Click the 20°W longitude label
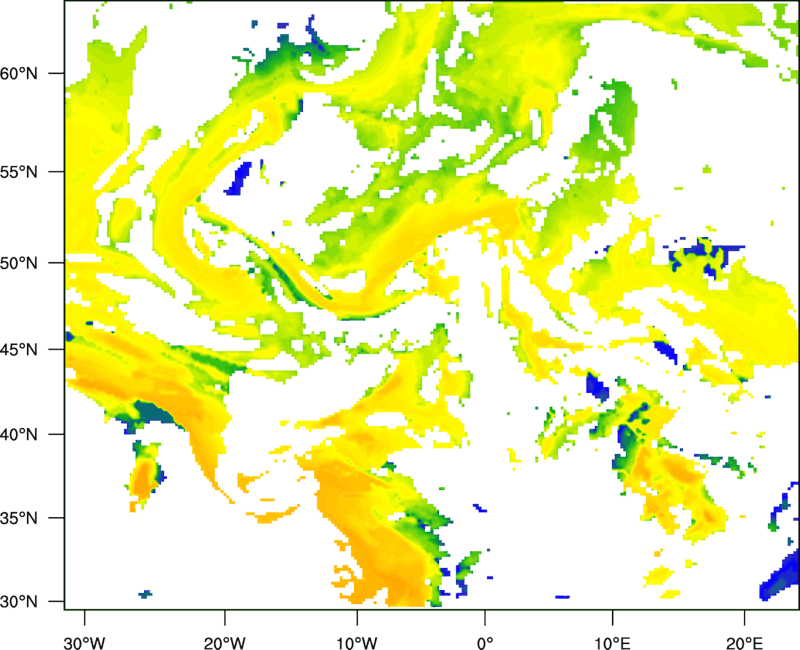 (x=224, y=643)
